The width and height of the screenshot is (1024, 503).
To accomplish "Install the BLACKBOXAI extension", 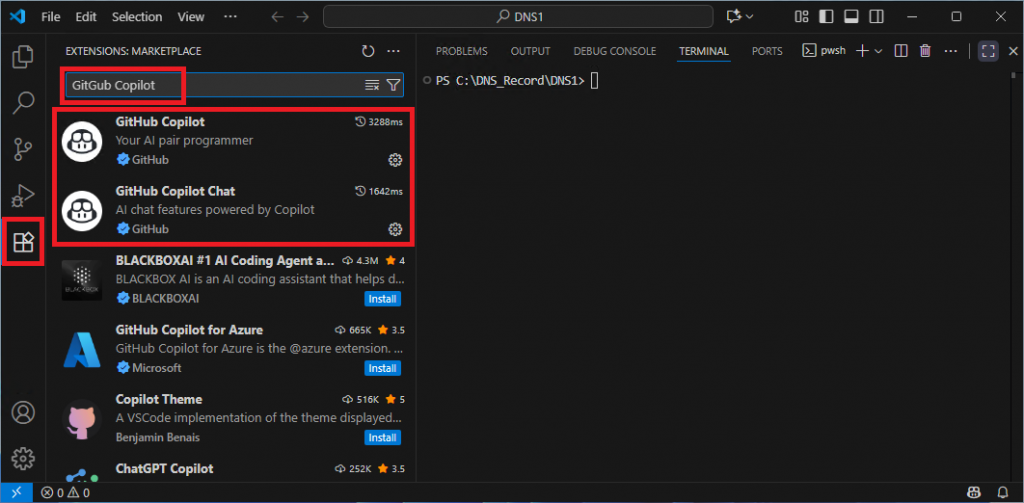I will point(382,299).
